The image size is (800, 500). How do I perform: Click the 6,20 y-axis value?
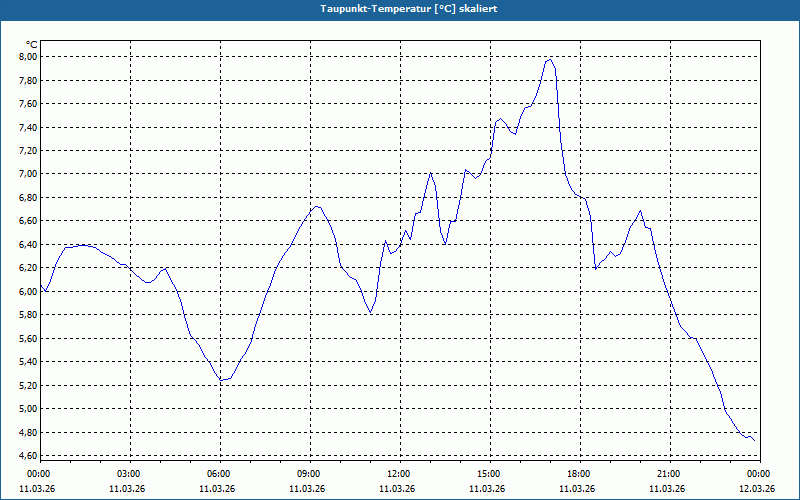coord(29,268)
